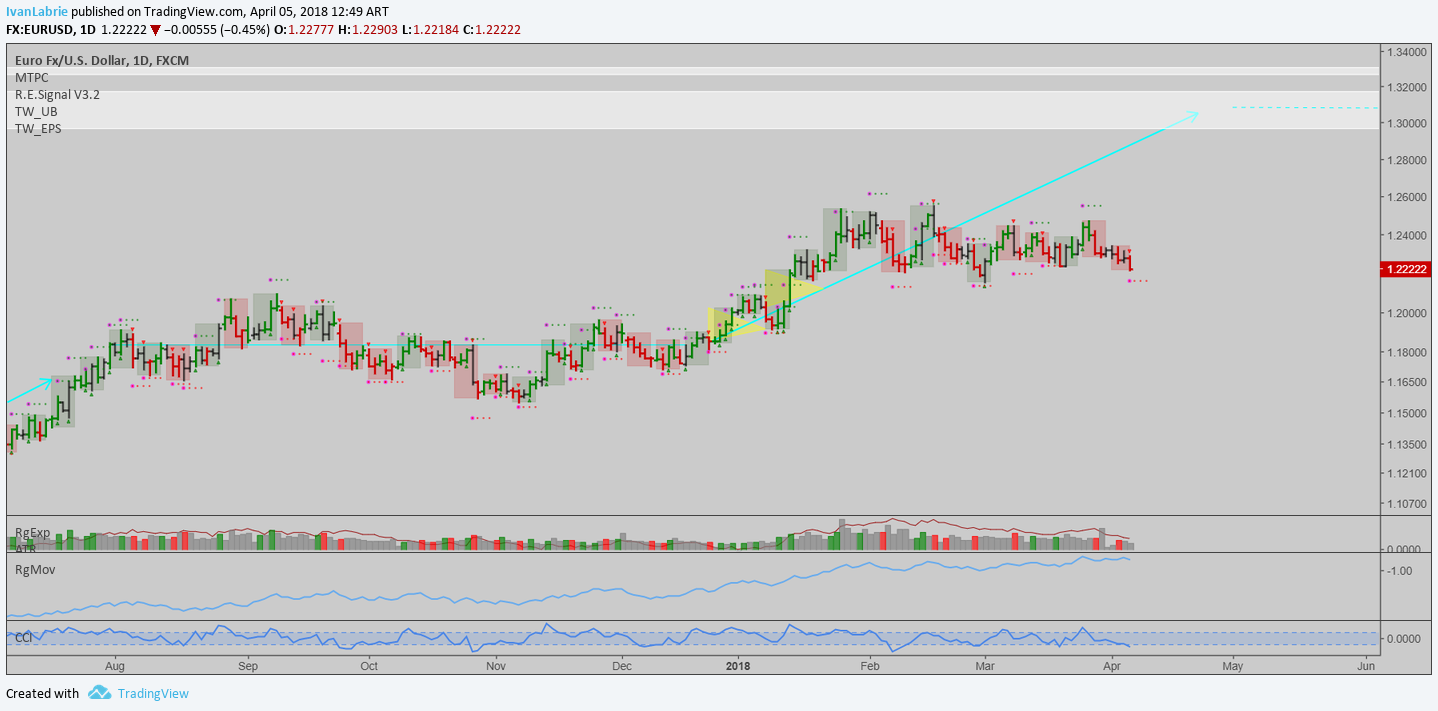Click the 1.13500 price axis label
Viewport: 1438px width, 711px height.
click(x=1406, y=444)
